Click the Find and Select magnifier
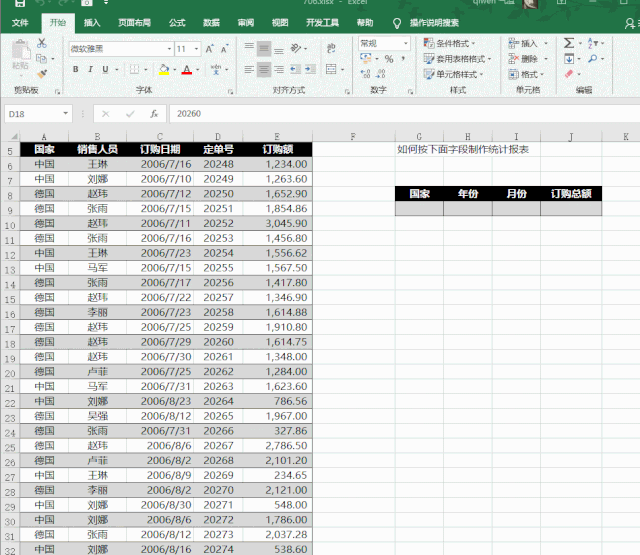This screenshot has height=555, width=640. [x=593, y=58]
